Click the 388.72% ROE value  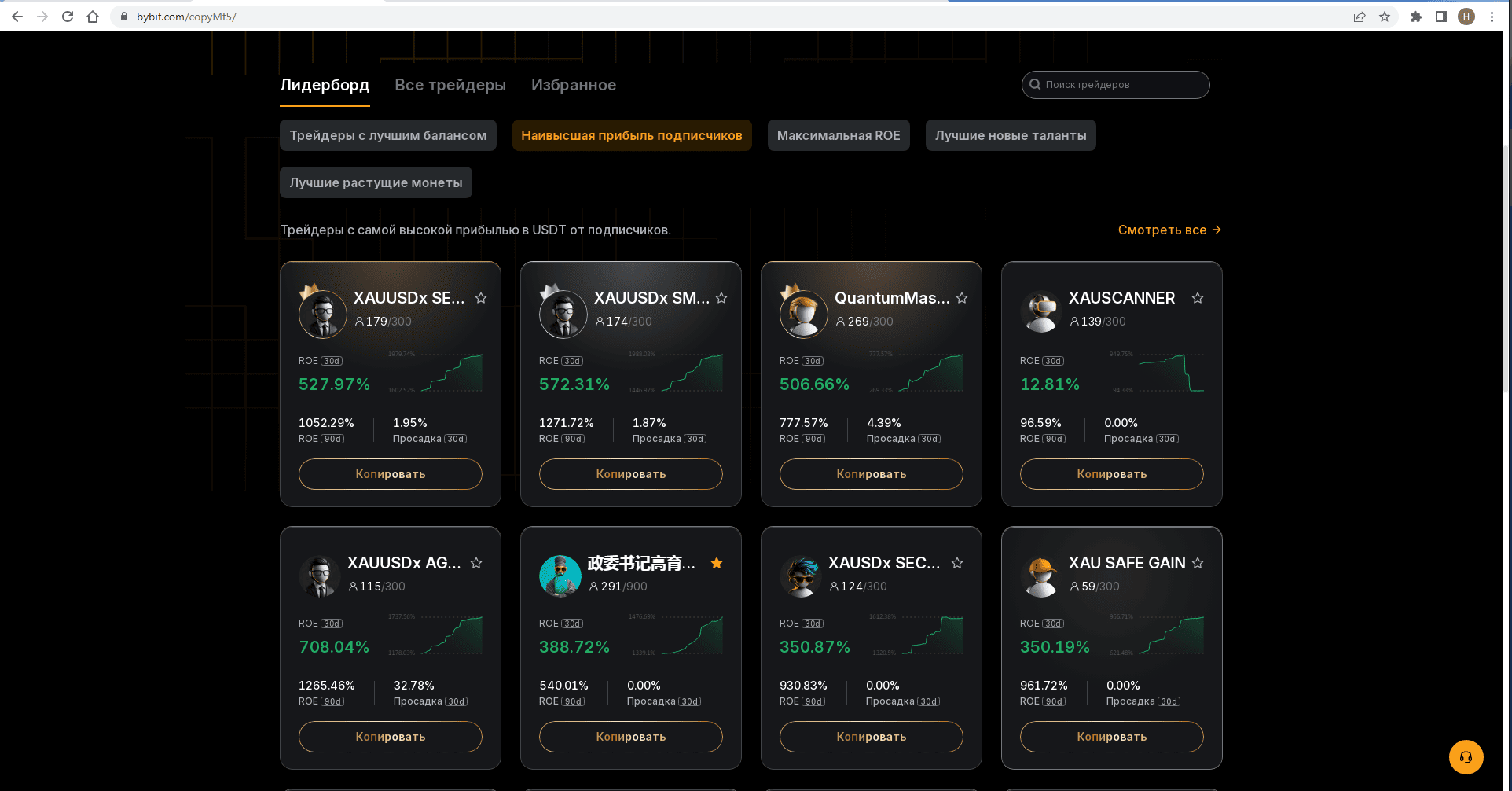[x=574, y=647]
